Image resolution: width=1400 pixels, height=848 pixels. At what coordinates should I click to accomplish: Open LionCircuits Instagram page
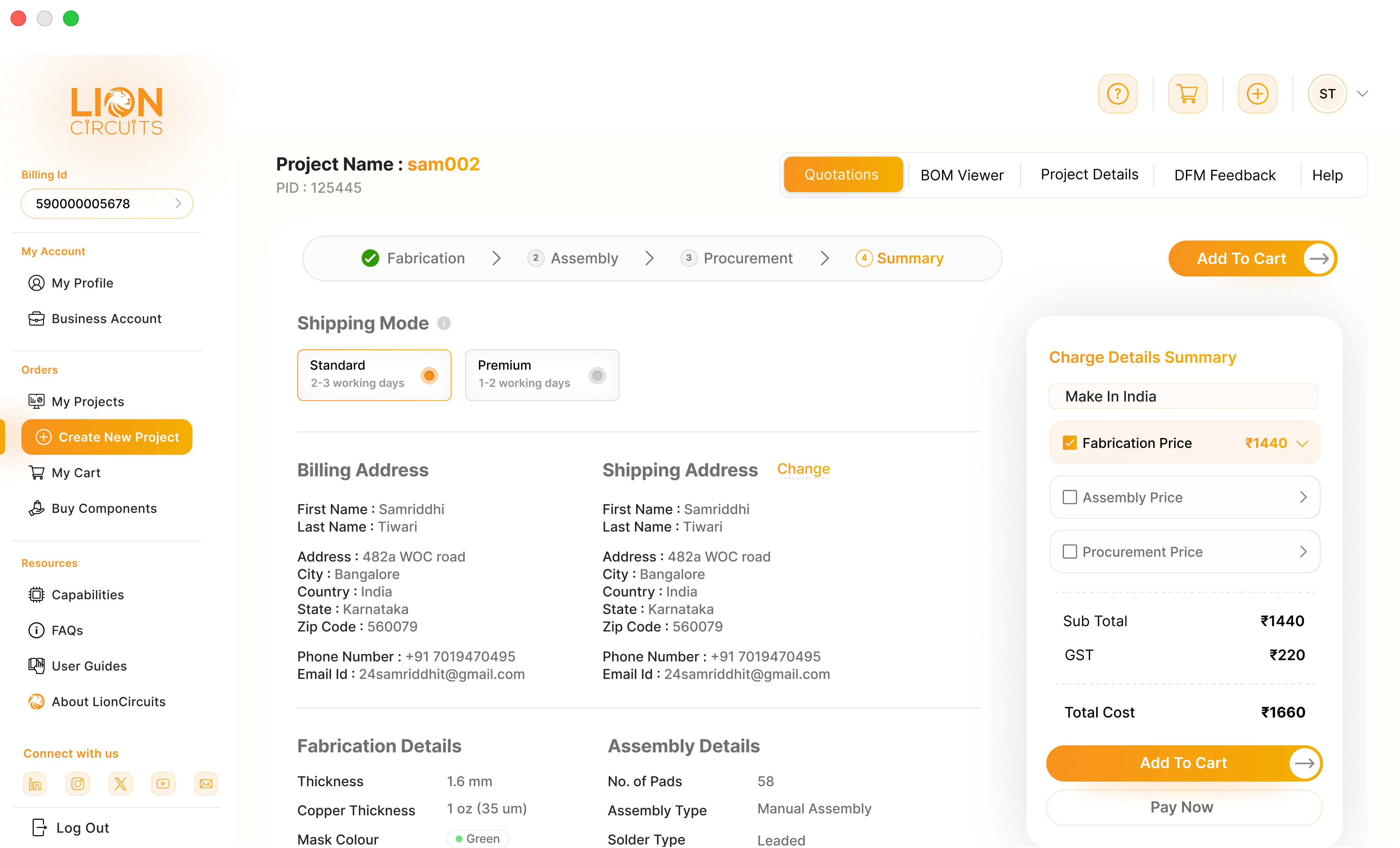[x=78, y=784]
